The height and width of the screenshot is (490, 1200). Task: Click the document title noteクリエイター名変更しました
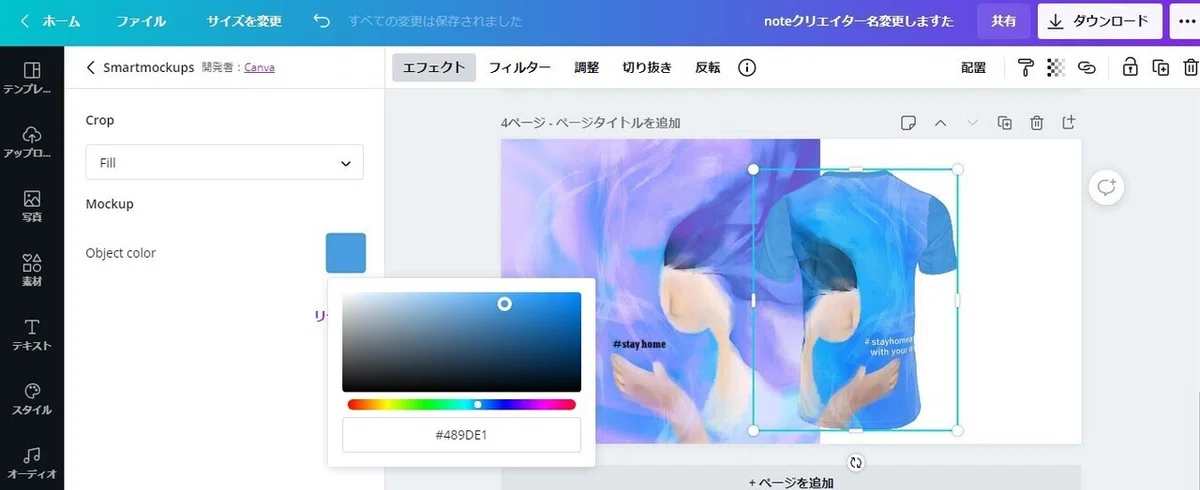point(858,21)
